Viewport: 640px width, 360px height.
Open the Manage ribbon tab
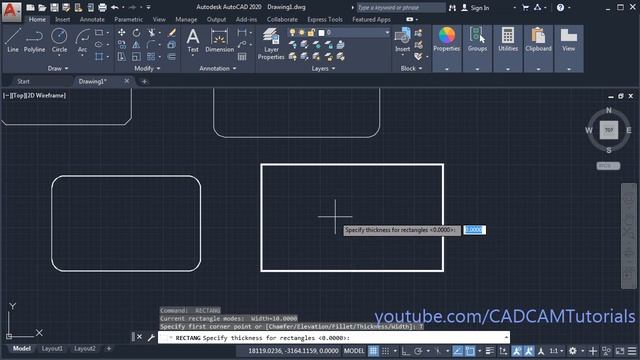[x=186, y=19]
